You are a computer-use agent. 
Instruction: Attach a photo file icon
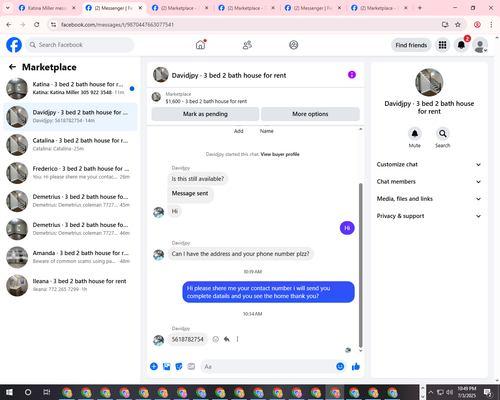click(166, 367)
